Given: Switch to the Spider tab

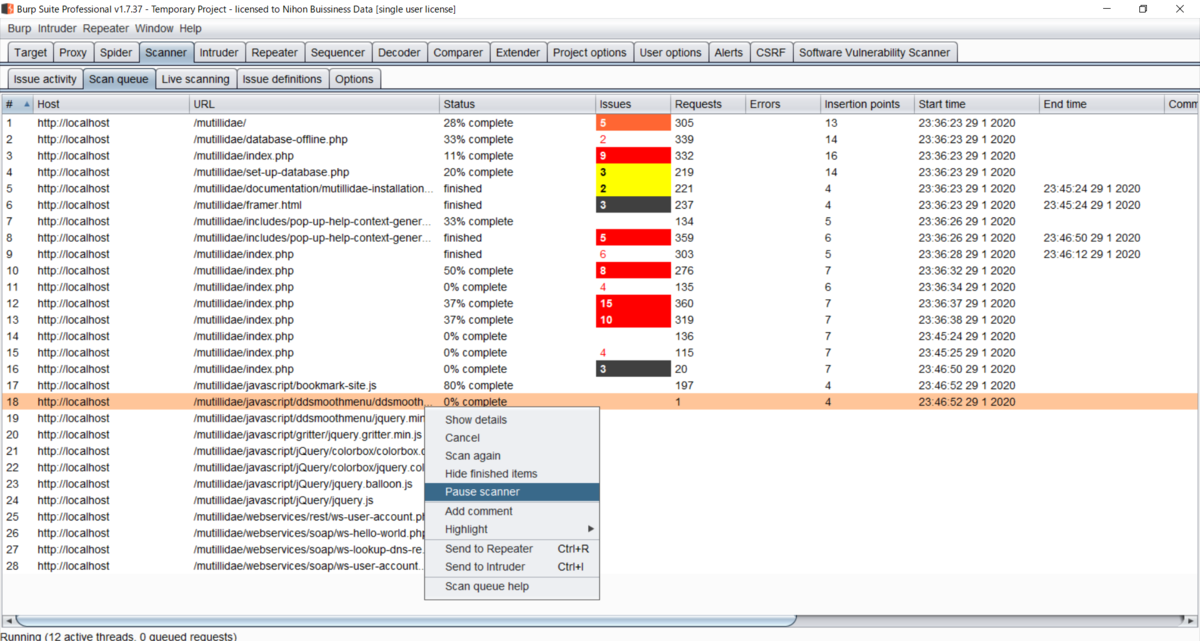Looking at the screenshot, I should click(116, 52).
